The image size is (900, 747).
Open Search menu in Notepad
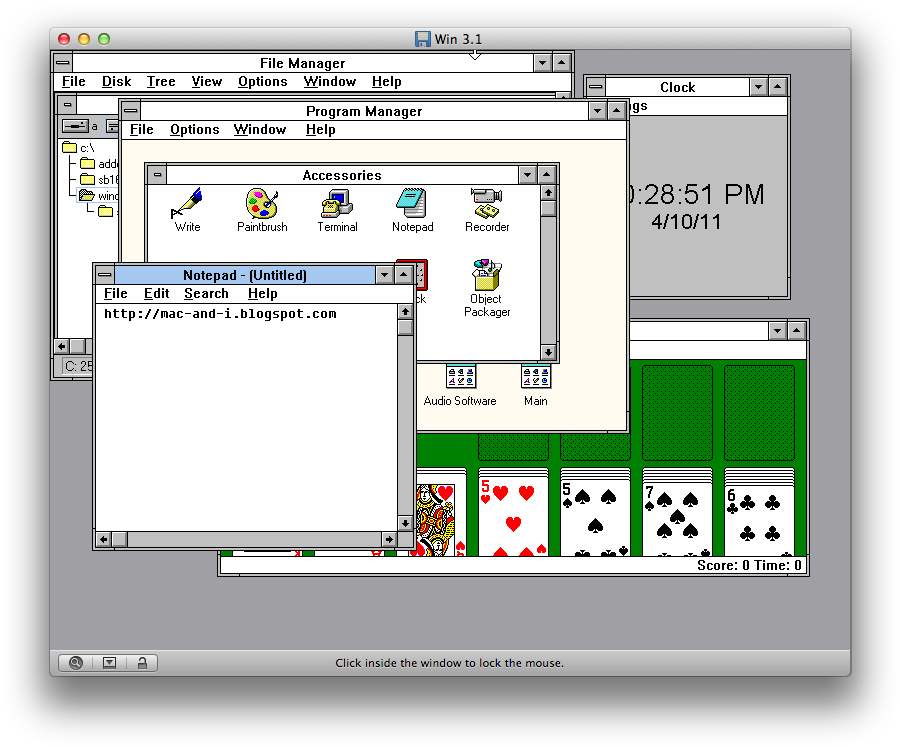[x=206, y=294]
